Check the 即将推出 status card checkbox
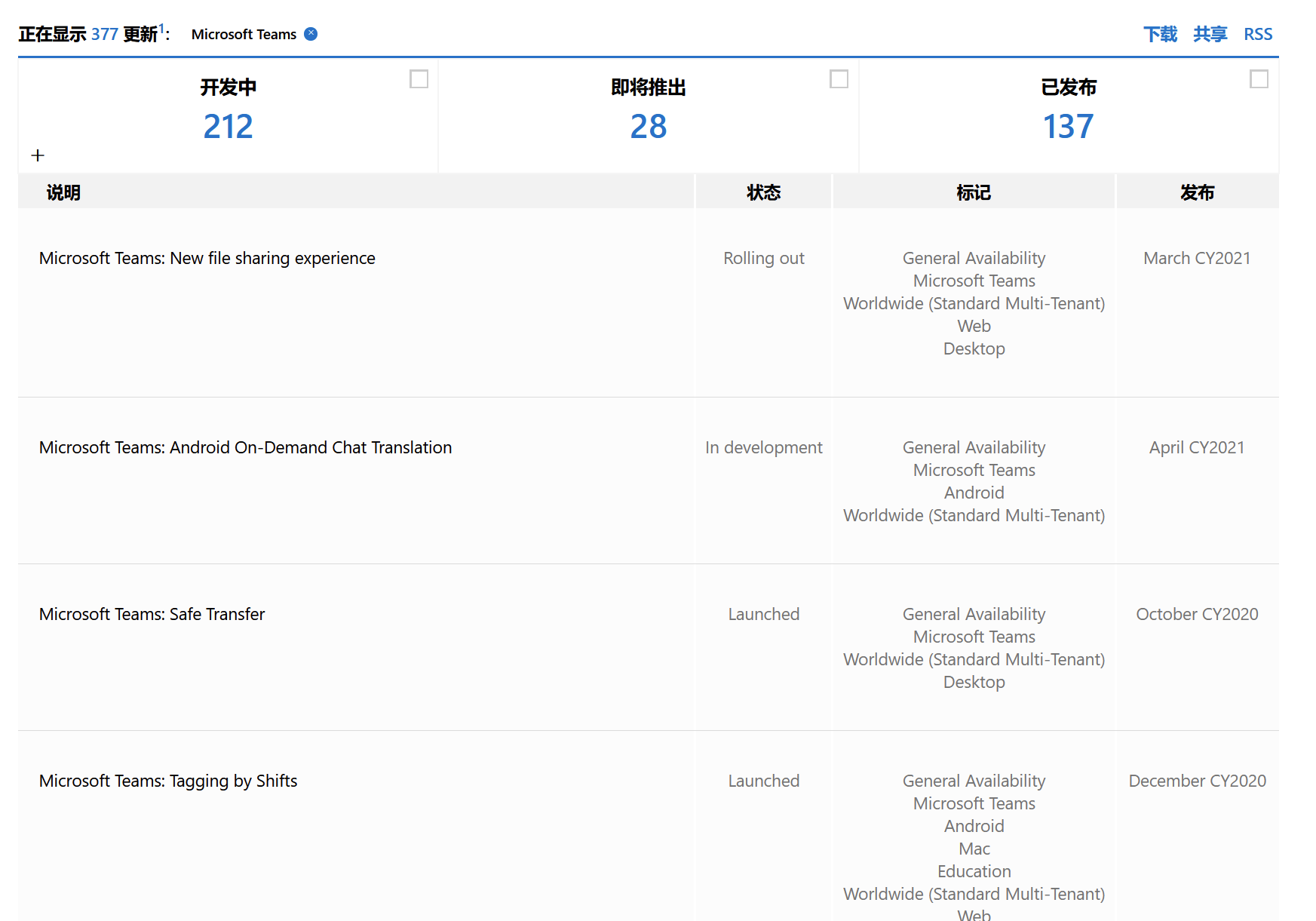Screen dimensions: 1316x921 pyautogui.click(x=839, y=78)
